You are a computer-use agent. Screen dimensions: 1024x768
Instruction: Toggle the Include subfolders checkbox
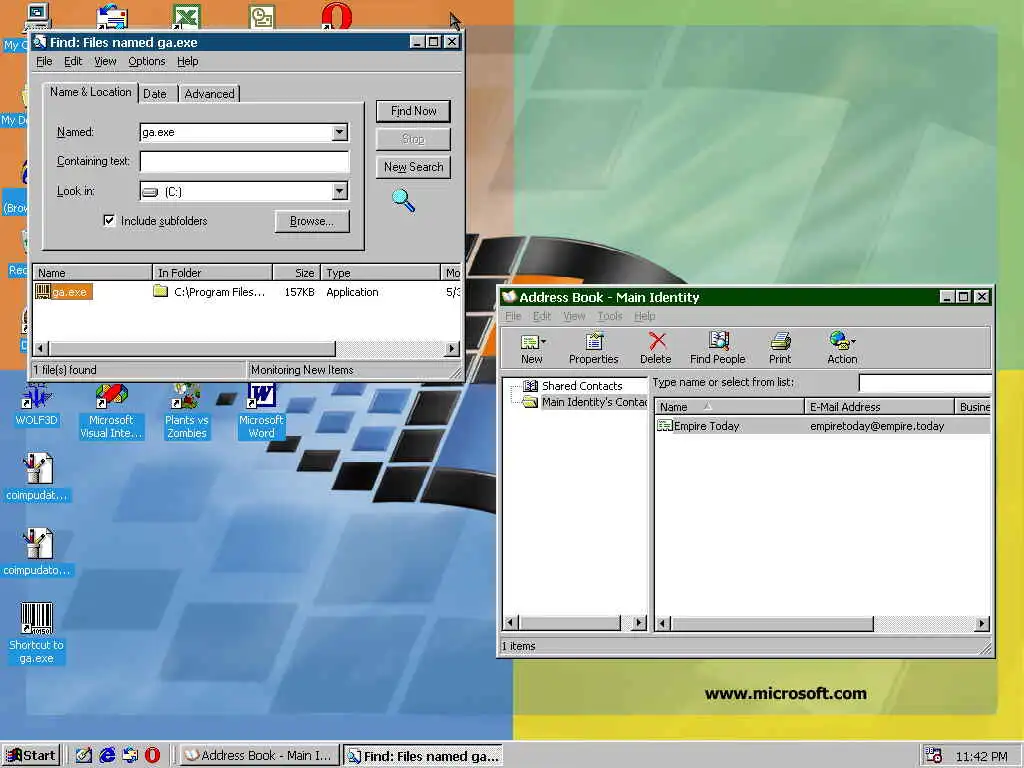tap(109, 220)
